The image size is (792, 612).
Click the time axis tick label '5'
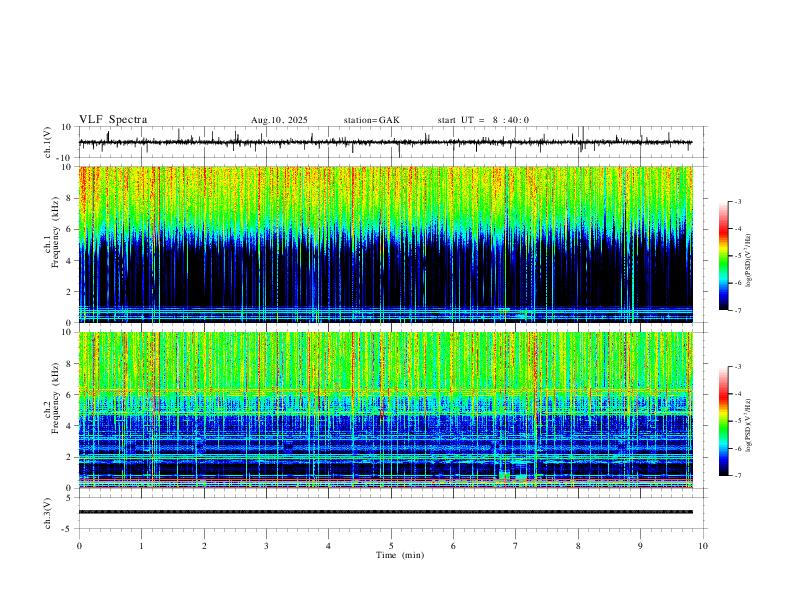click(x=391, y=546)
